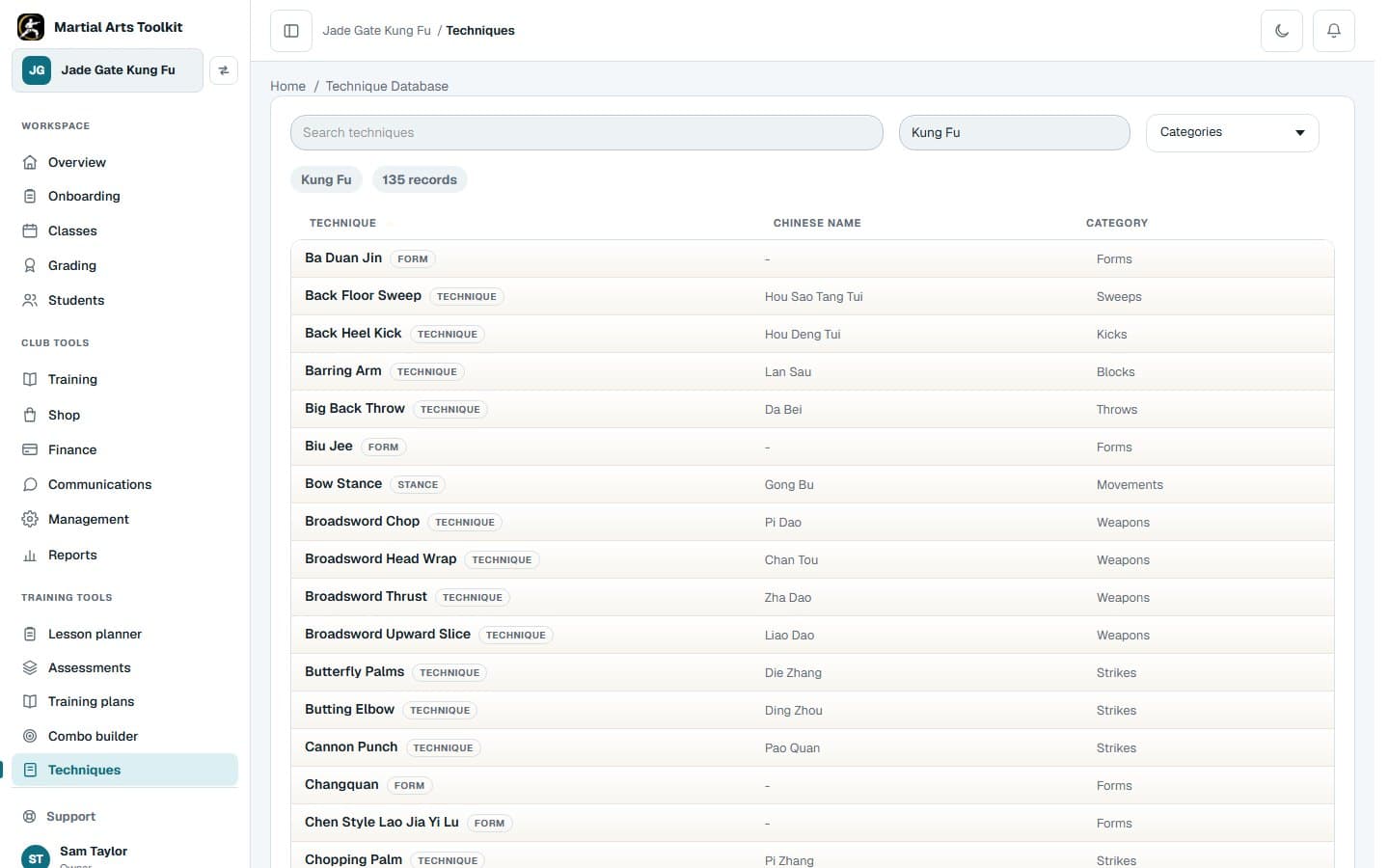Screen dimensions: 1389x868
Task: Click the Hou Sao Tang Tui cell
Action: point(813,297)
